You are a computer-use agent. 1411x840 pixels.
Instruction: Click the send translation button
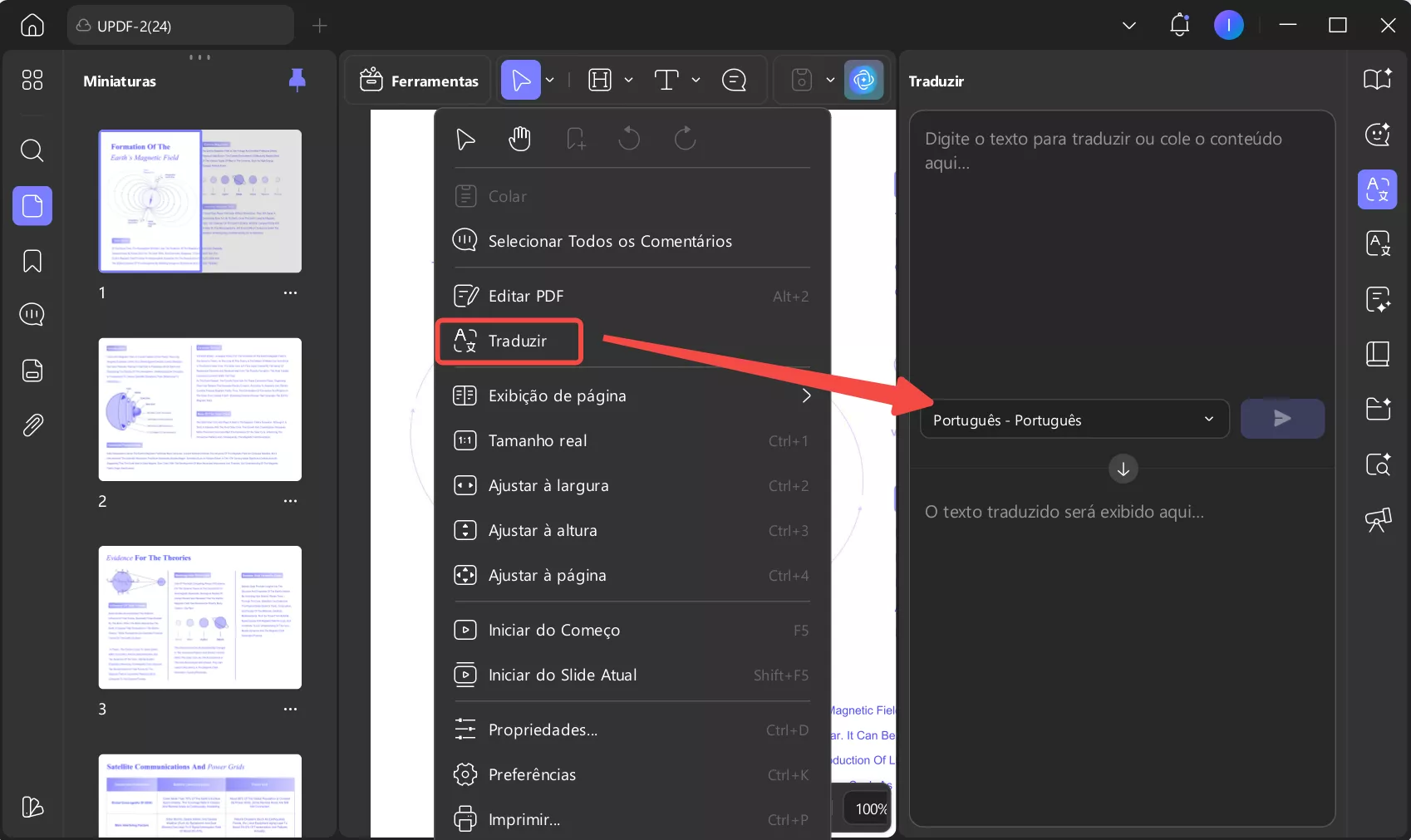point(1282,419)
